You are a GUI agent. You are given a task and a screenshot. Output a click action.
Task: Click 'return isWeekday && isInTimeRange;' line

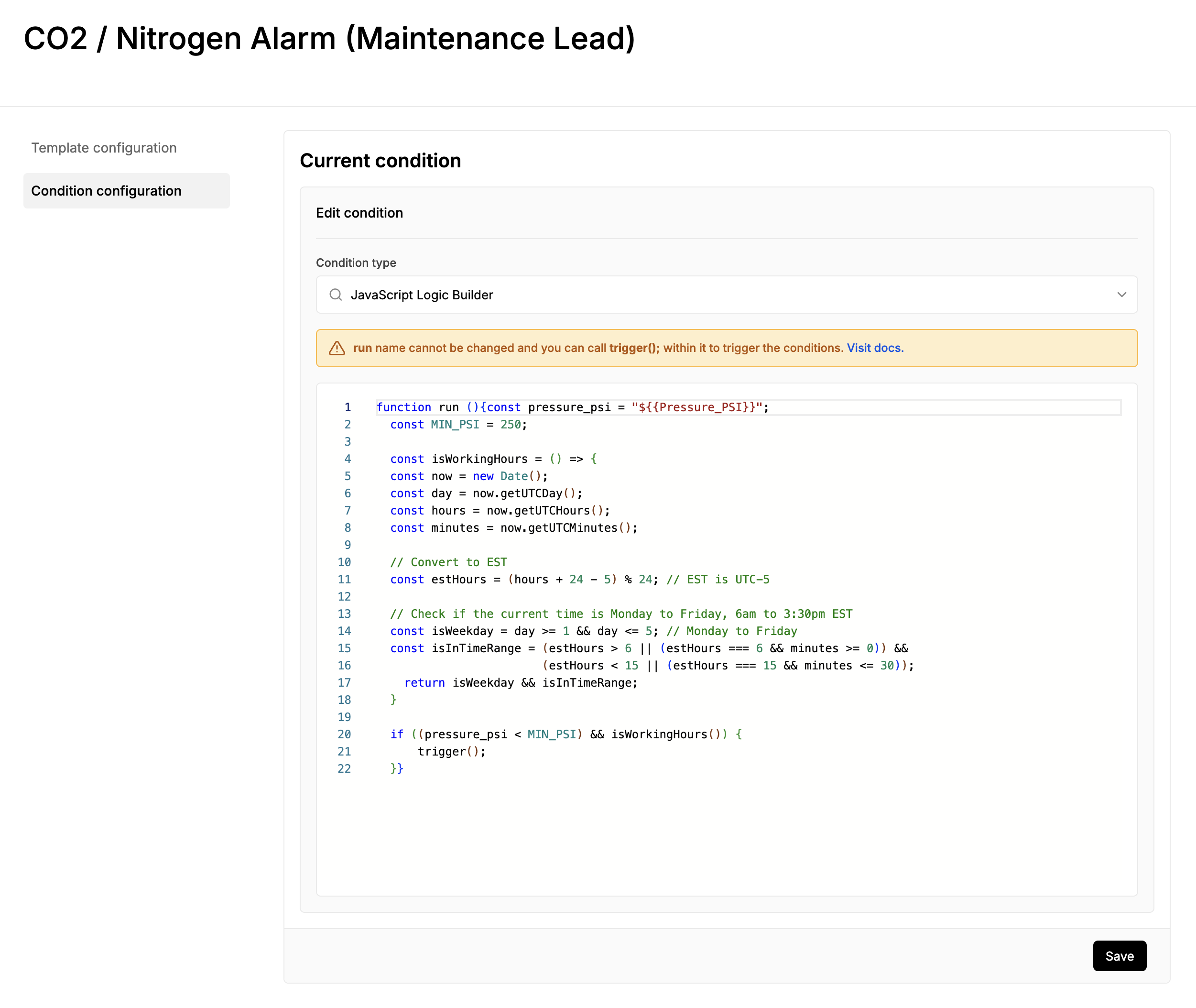[x=521, y=682]
